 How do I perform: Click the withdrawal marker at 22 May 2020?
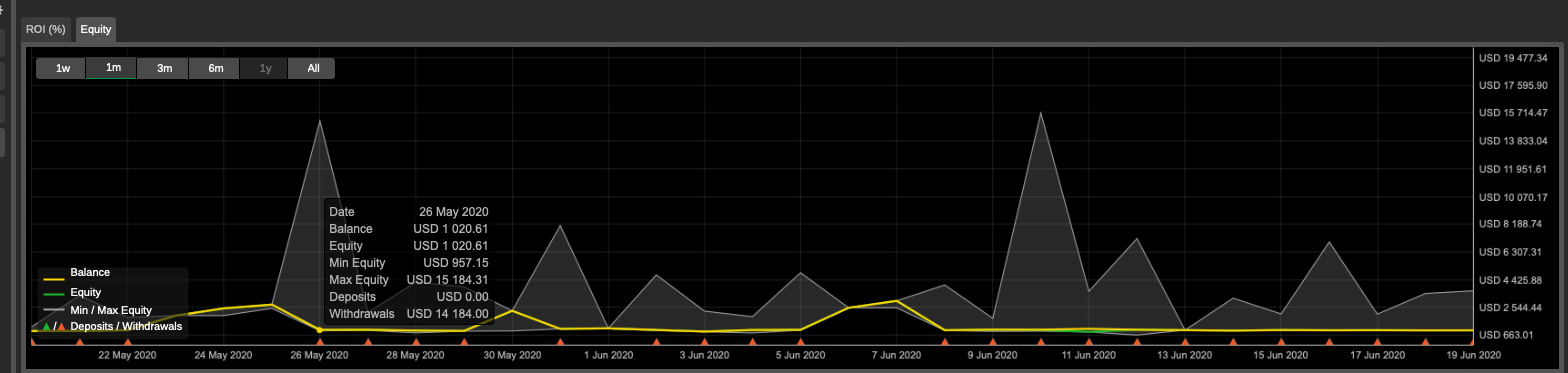[x=127, y=342]
